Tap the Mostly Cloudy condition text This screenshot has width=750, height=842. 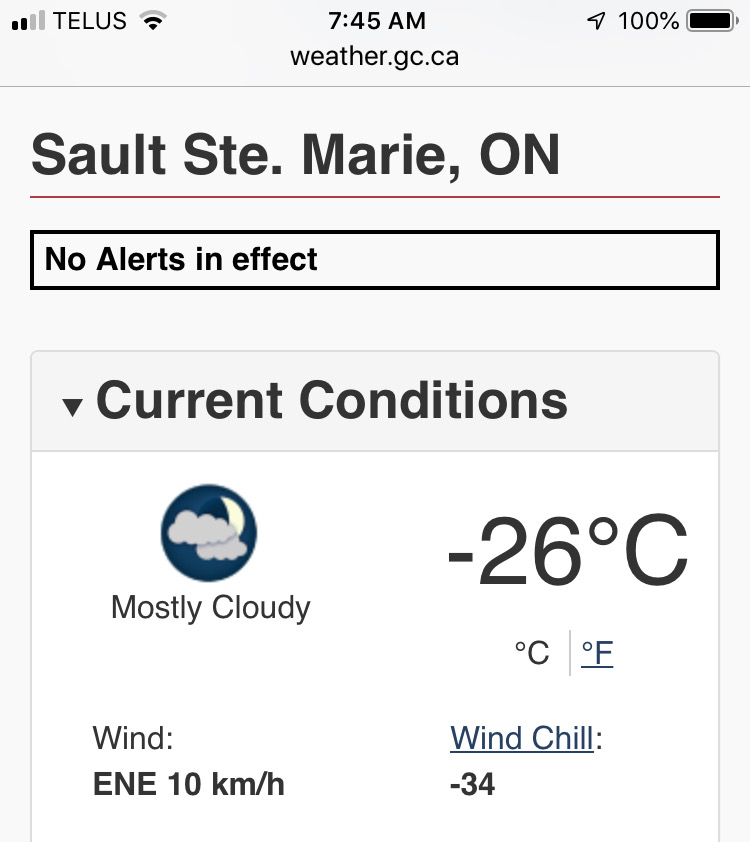(210, 607)
